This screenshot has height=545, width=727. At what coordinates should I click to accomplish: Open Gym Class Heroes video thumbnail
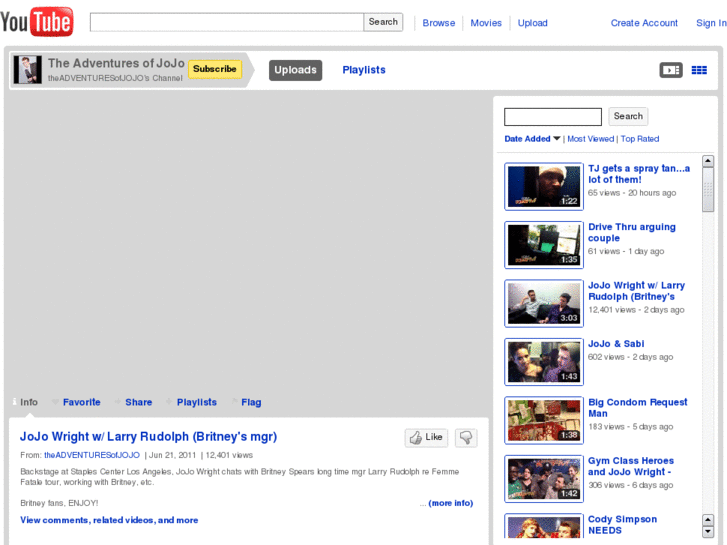tap(544, 479)
